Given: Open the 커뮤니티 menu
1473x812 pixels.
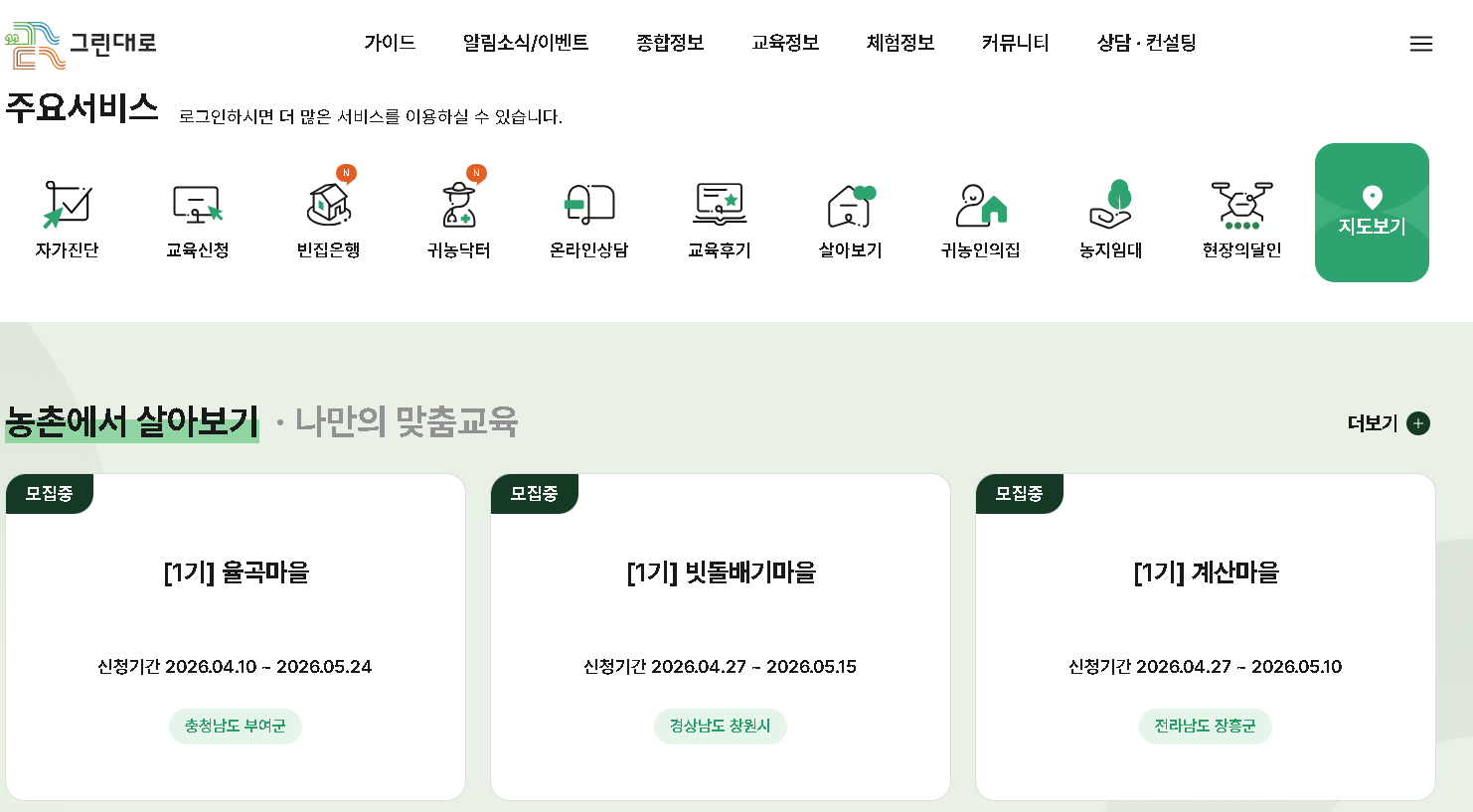Looking at the screenshot, I should [1015, 43].
